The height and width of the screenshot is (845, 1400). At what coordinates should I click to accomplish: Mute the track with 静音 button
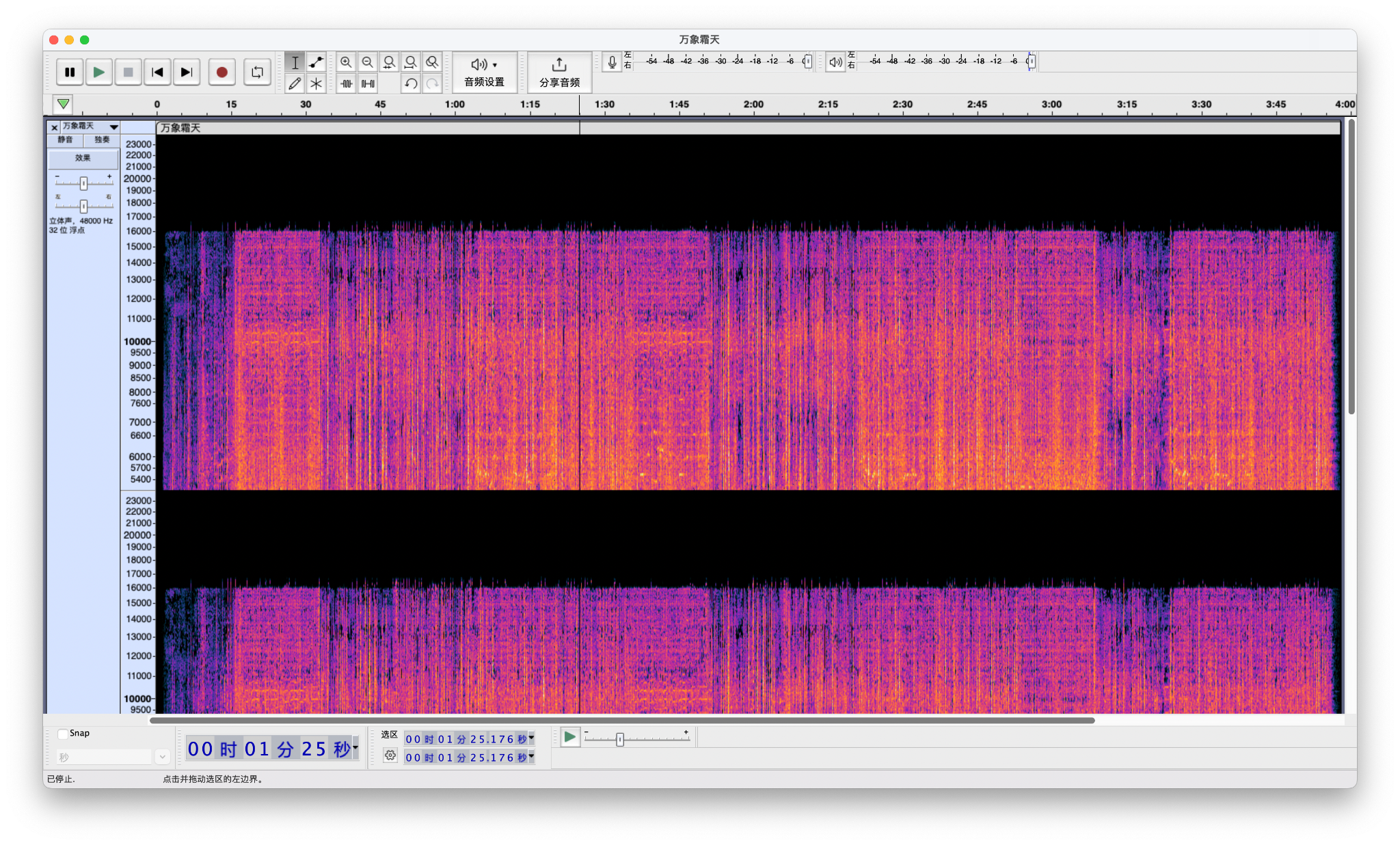[65, 139]
